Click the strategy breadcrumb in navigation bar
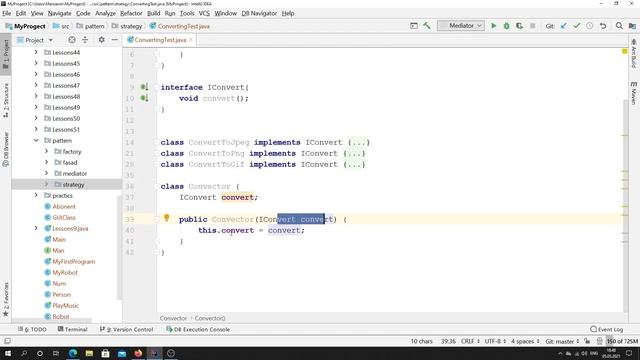The width and height of the screenshot is (640, 360). (127, 26)
